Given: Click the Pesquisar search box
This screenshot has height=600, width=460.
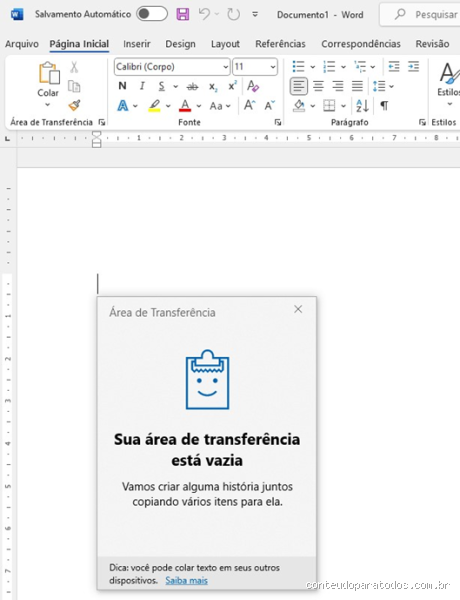Looking at the screenshot, I should [421, 15].
